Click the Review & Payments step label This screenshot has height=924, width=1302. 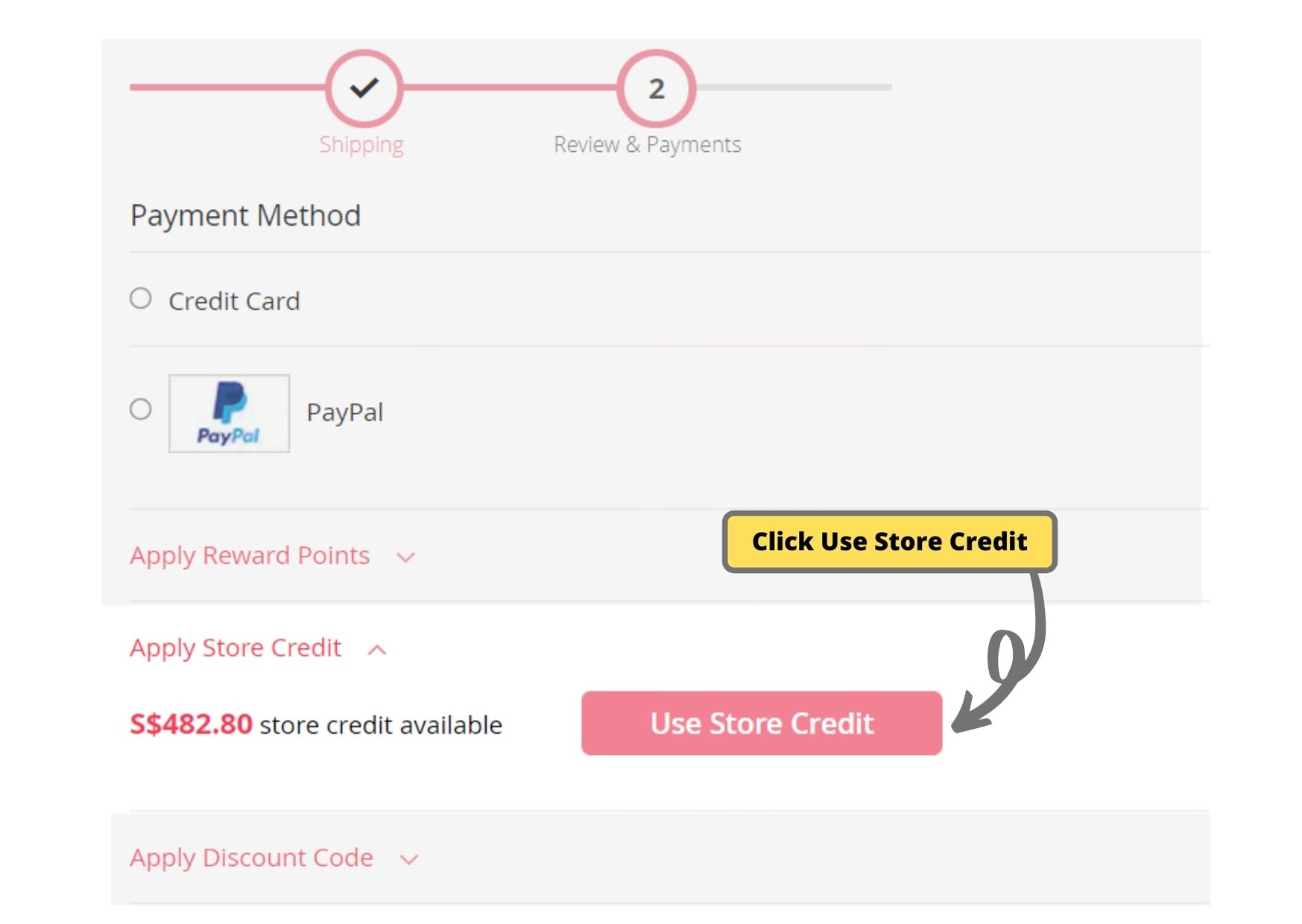coord(647,145)
